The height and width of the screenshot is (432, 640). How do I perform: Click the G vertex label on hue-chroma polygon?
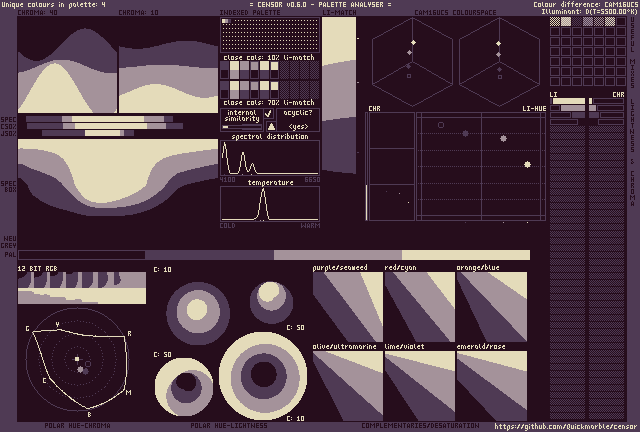click(27, 329)
